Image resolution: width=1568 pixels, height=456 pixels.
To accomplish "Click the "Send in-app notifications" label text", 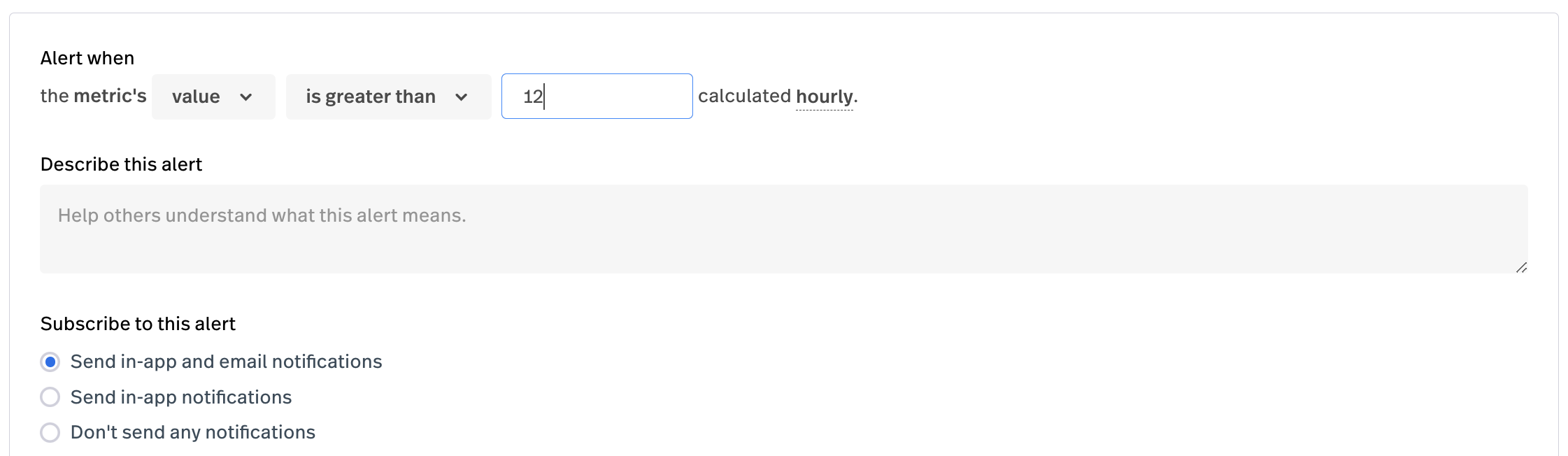I will click(x=181, y=397).
